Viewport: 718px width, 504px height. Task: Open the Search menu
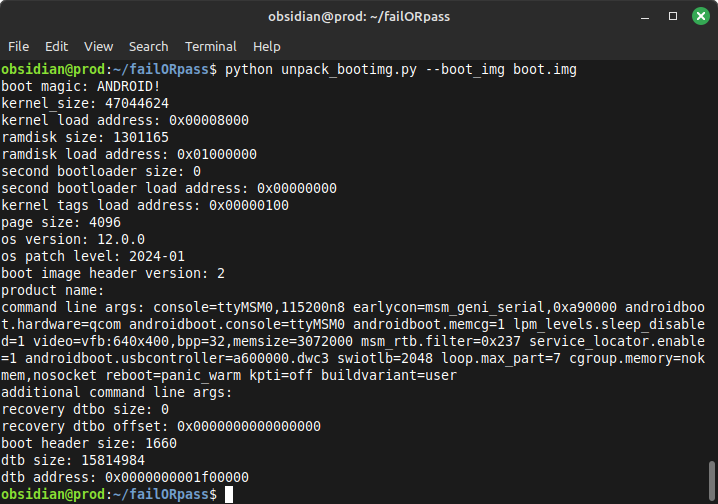pyautogui.click(x=148, y=46)
